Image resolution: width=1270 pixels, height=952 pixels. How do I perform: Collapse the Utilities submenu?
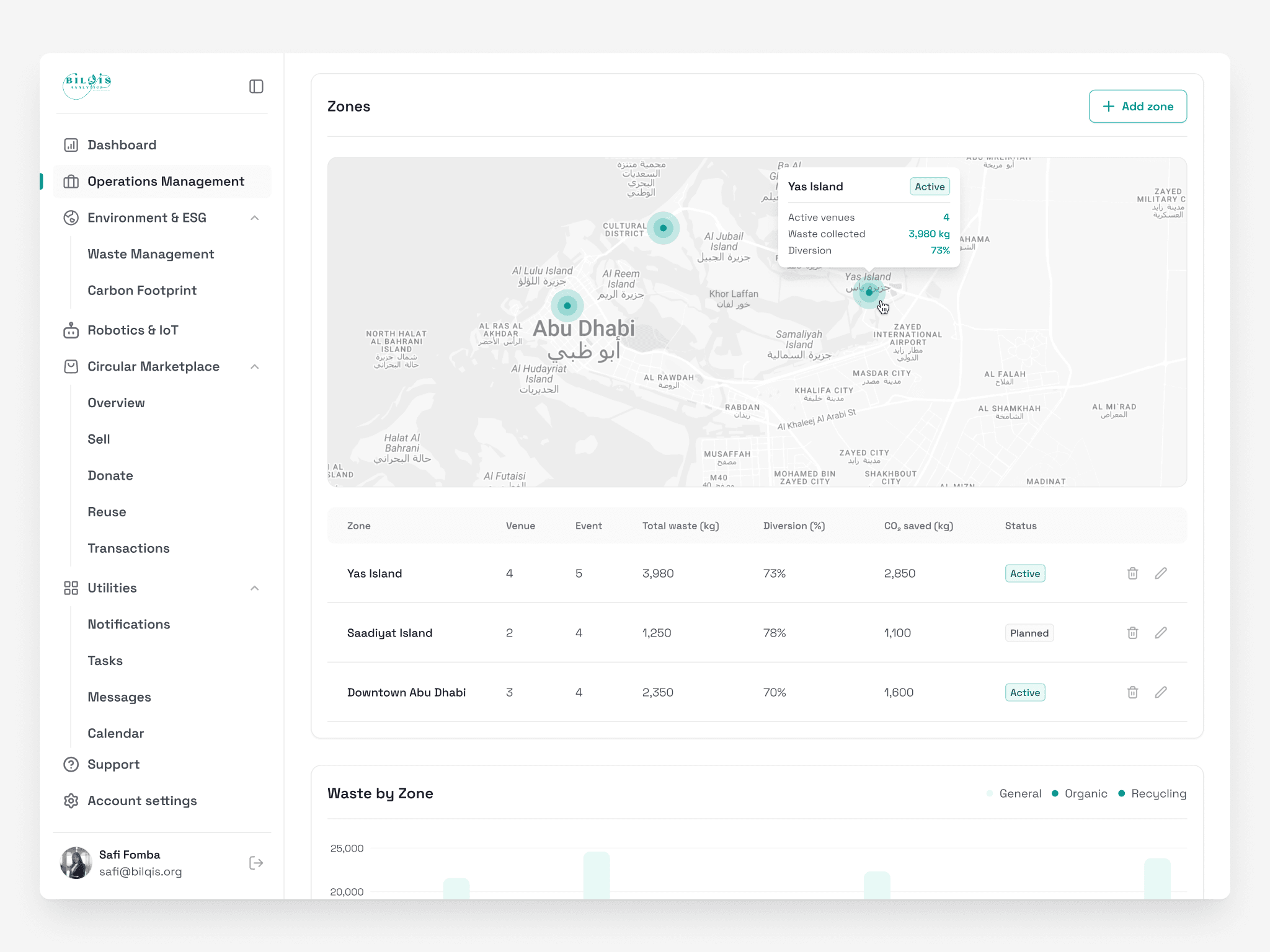click(254, 588)
